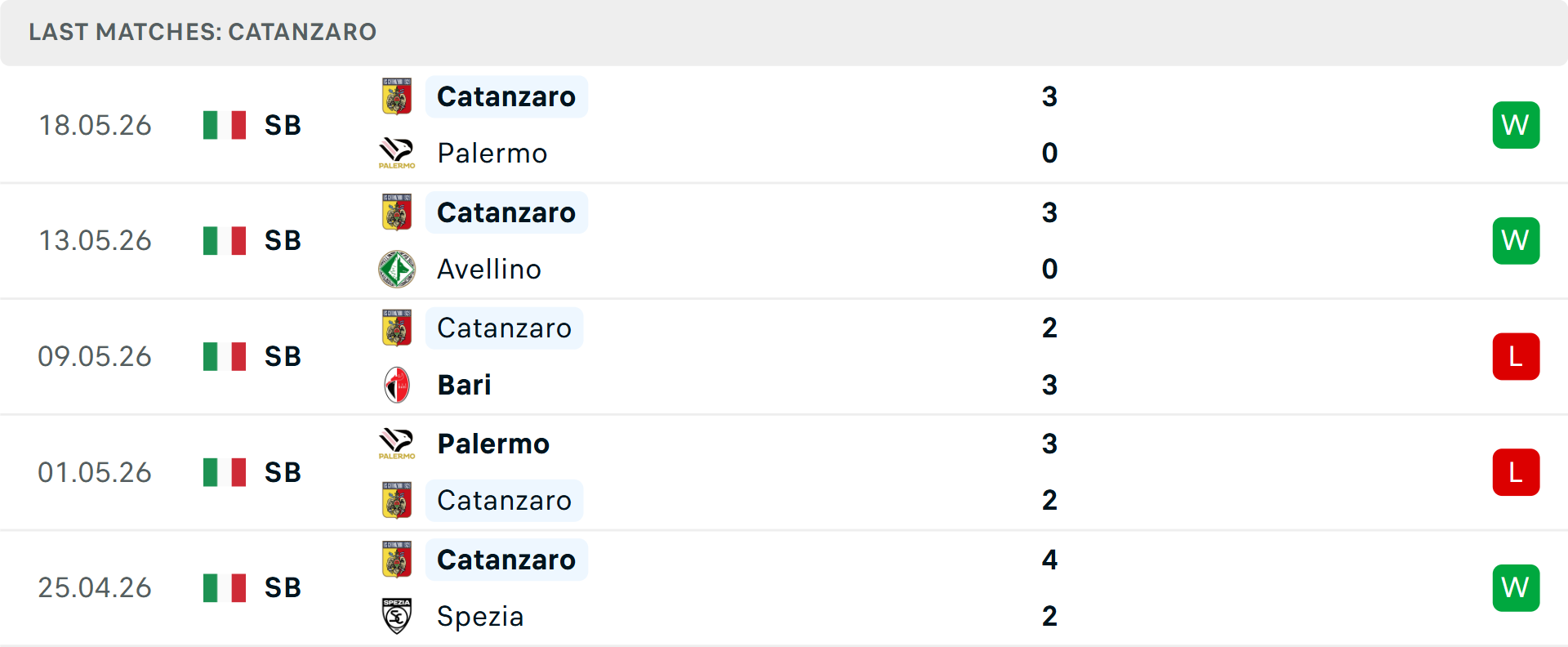Click Palermo logo in 01.05.26 match
This screenshot has width=1568, height=647.
[x=397, y=444]
